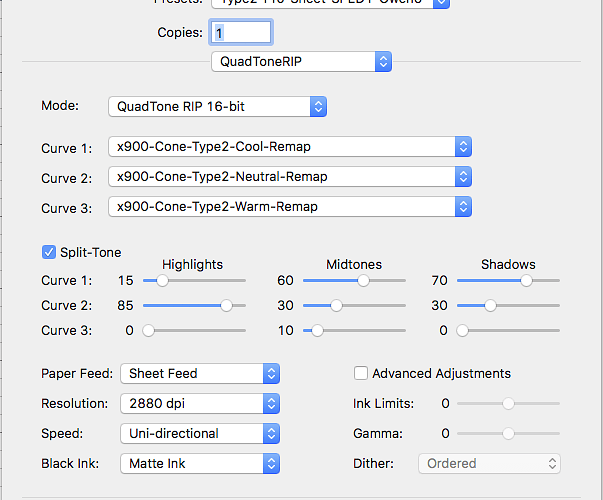Open the Resolution dropdown showing 2880 dpi
Screen dimensions: 603x500
point(200,403)
